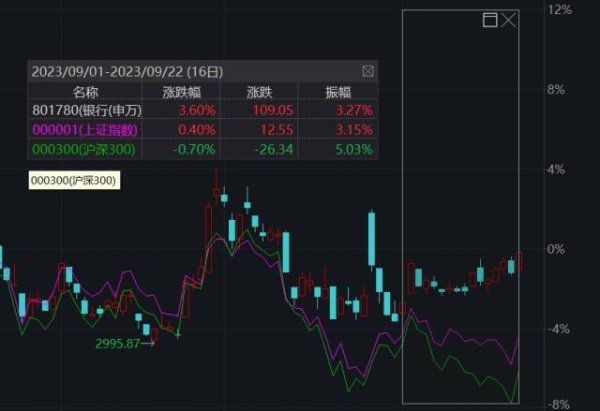This screenshot has width=600, height=411.
Task: Click the 109.05 change value
Action: tap(272, 111)
